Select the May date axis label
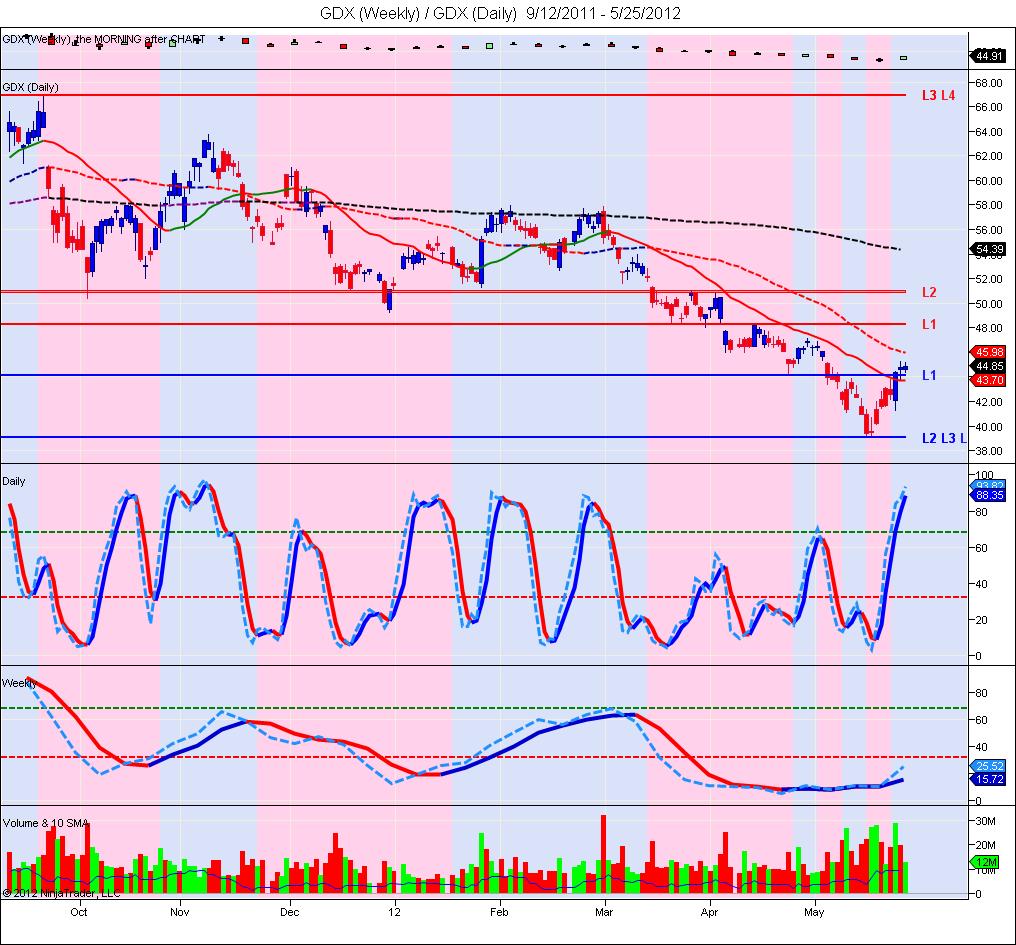Screen dimensions: 1016x945 tap(814, 913)
